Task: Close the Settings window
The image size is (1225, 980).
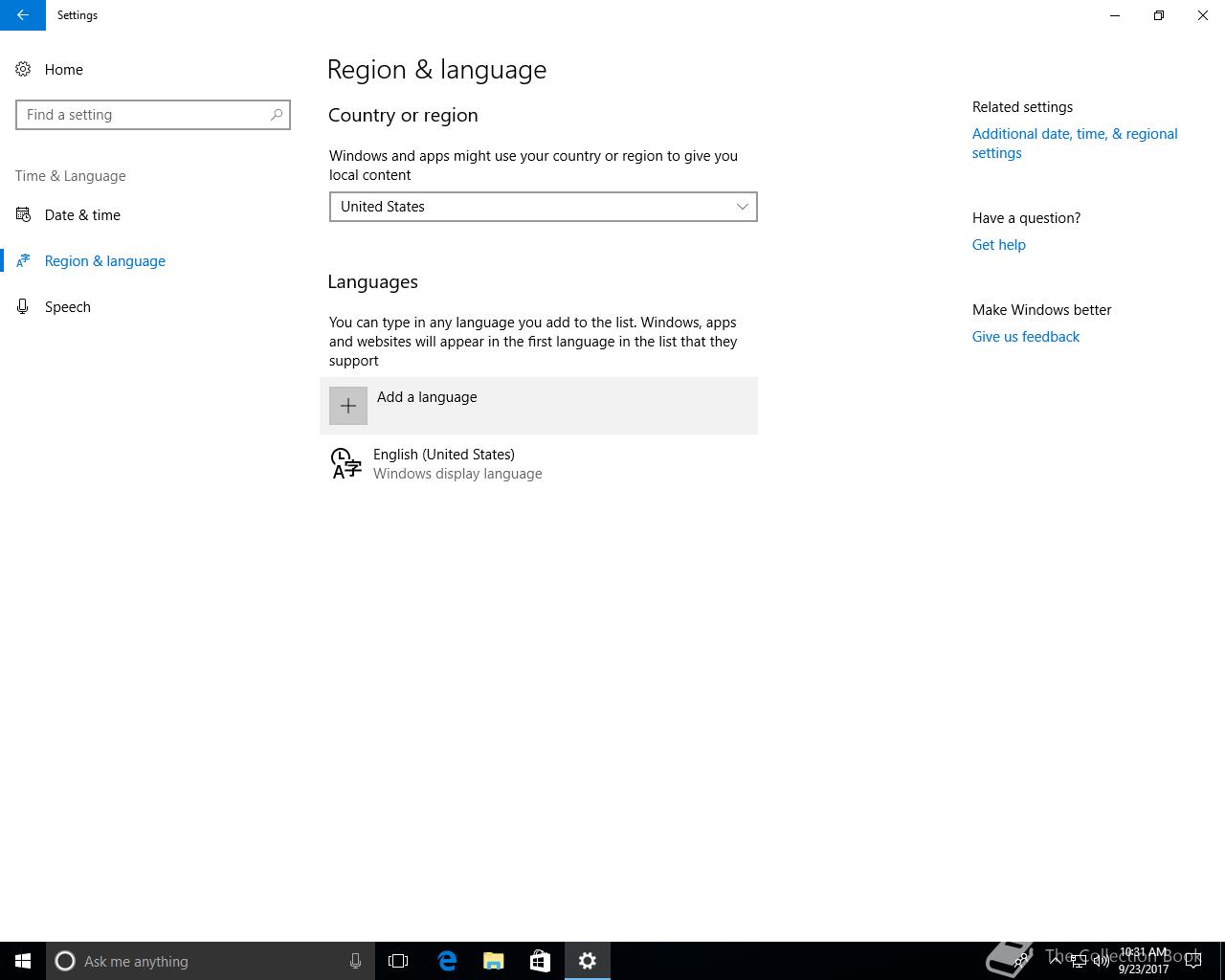Action: click(x=1203, y=15)
